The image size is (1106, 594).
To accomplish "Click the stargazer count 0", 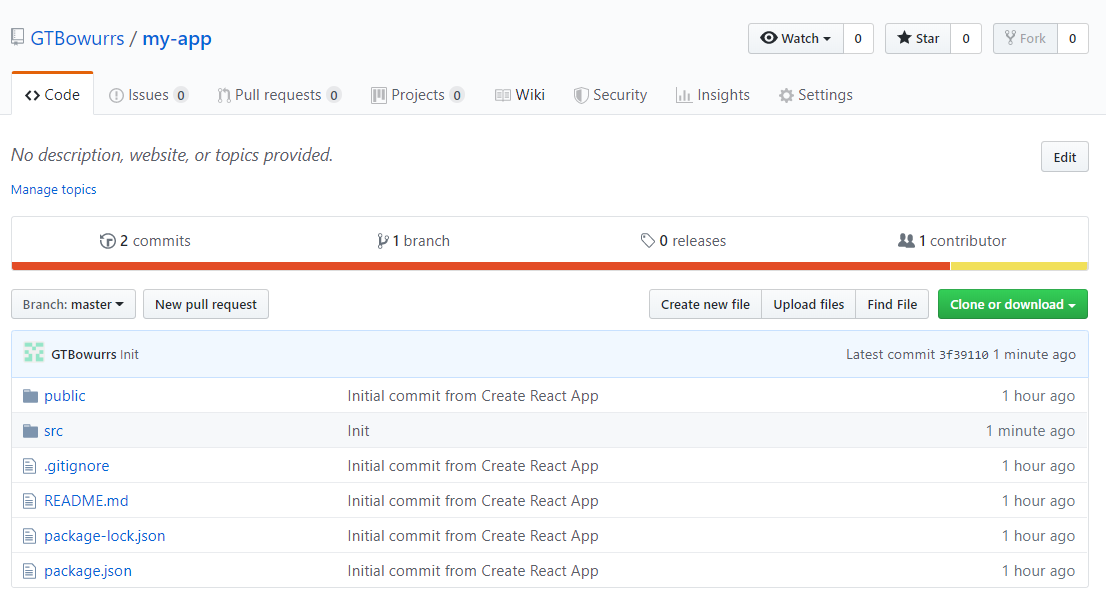I will tap(966, 38).
